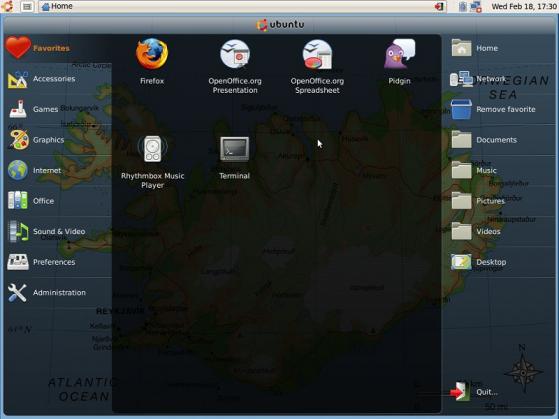Browse the Network place
This screenshot has height=419, width=559.
tap(478, 79)
